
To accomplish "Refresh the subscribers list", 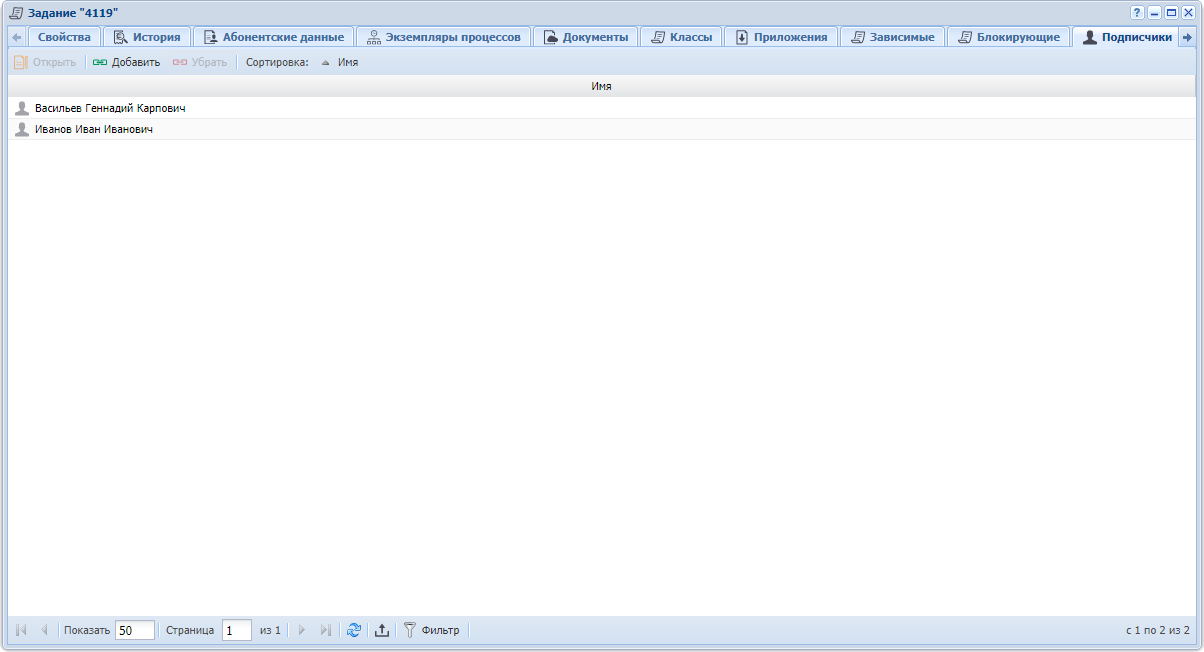I will (354, 630).
